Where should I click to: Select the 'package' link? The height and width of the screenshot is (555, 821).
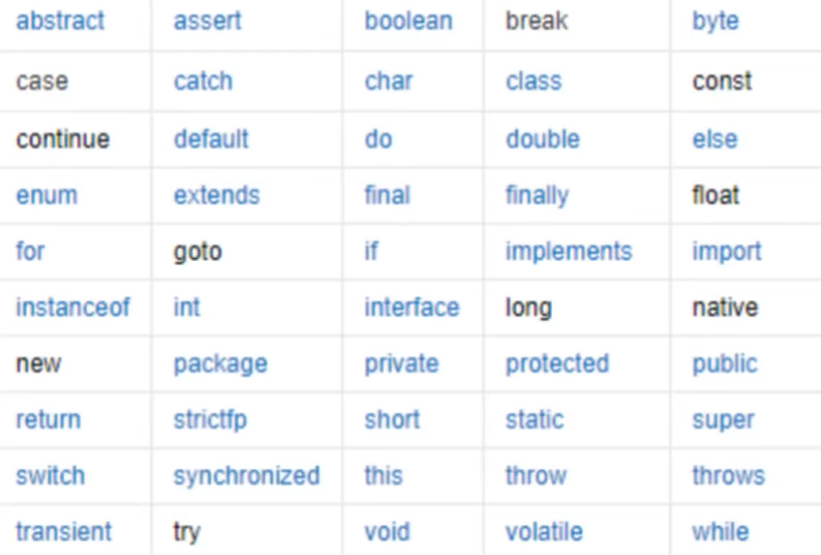[x=220, y=364]
